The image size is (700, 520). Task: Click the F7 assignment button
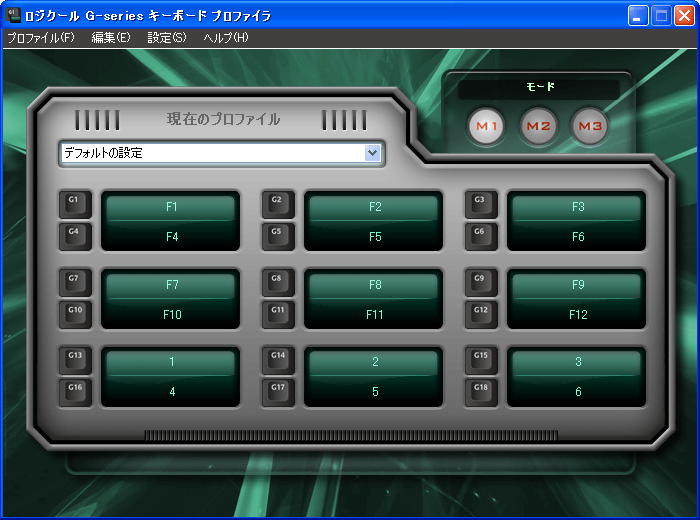(x=171, y=285)
